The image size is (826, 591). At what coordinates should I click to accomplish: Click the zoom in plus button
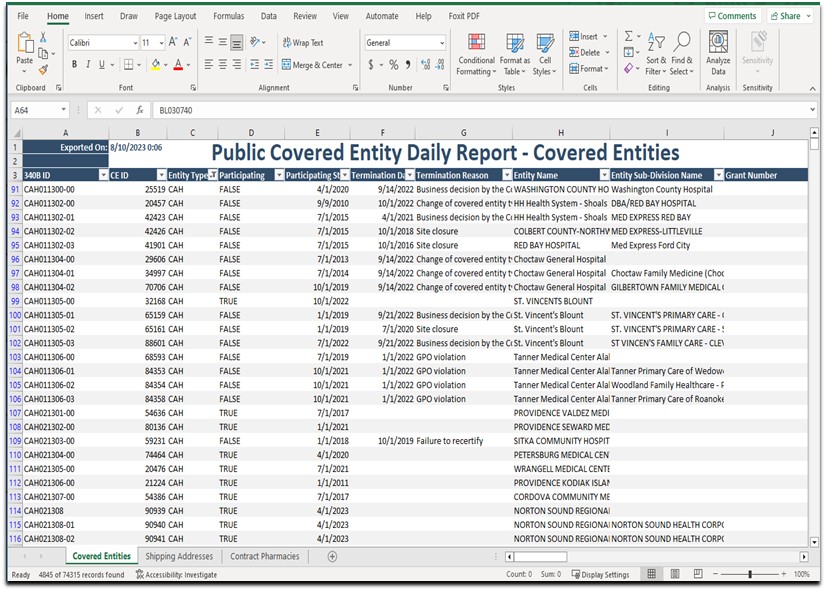(784, 574)
